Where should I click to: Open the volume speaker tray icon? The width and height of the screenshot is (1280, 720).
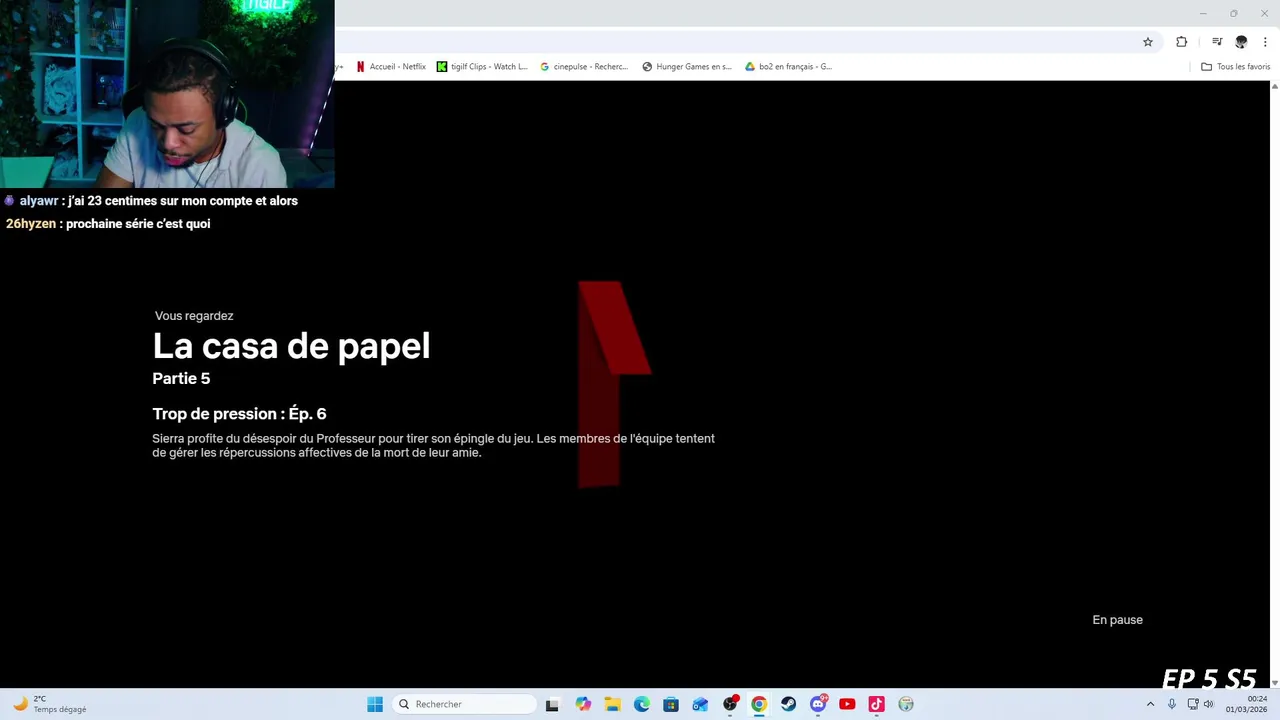[x=1208, y=704]
